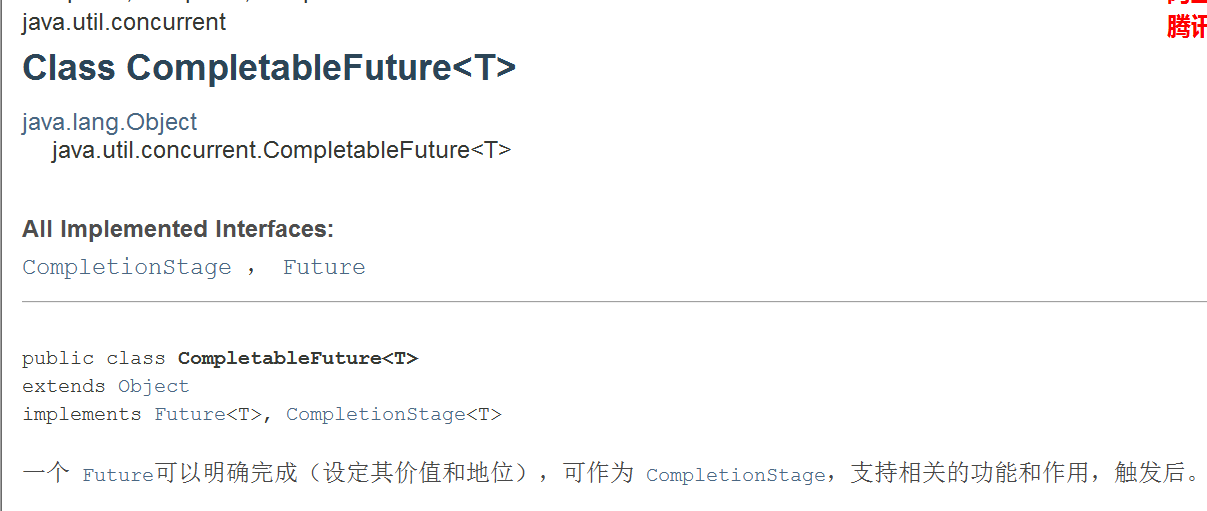1207x511 pixels.
Task: Click CompletionStage under All Implemented Interfaces
Action: 127,267
